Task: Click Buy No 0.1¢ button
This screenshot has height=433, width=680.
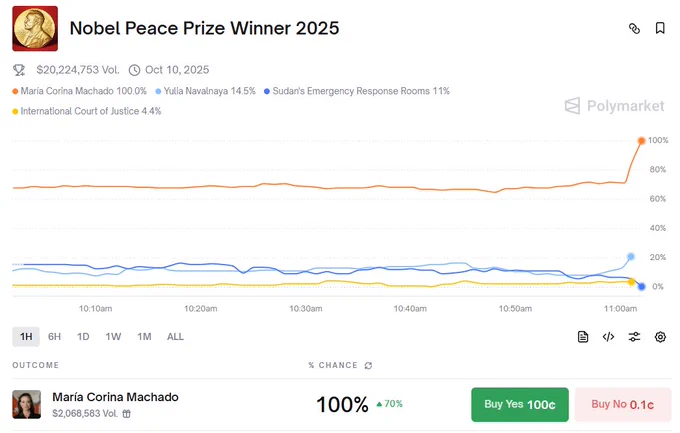Action: [623, 404]
